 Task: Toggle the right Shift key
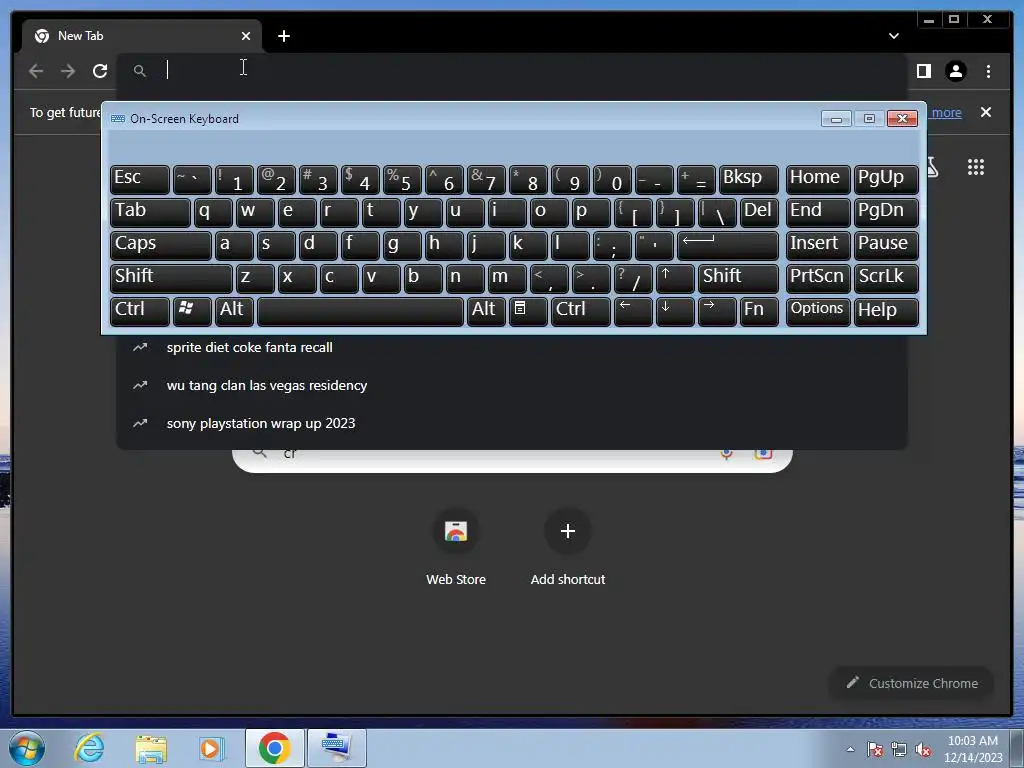click(x=737, y=278)
